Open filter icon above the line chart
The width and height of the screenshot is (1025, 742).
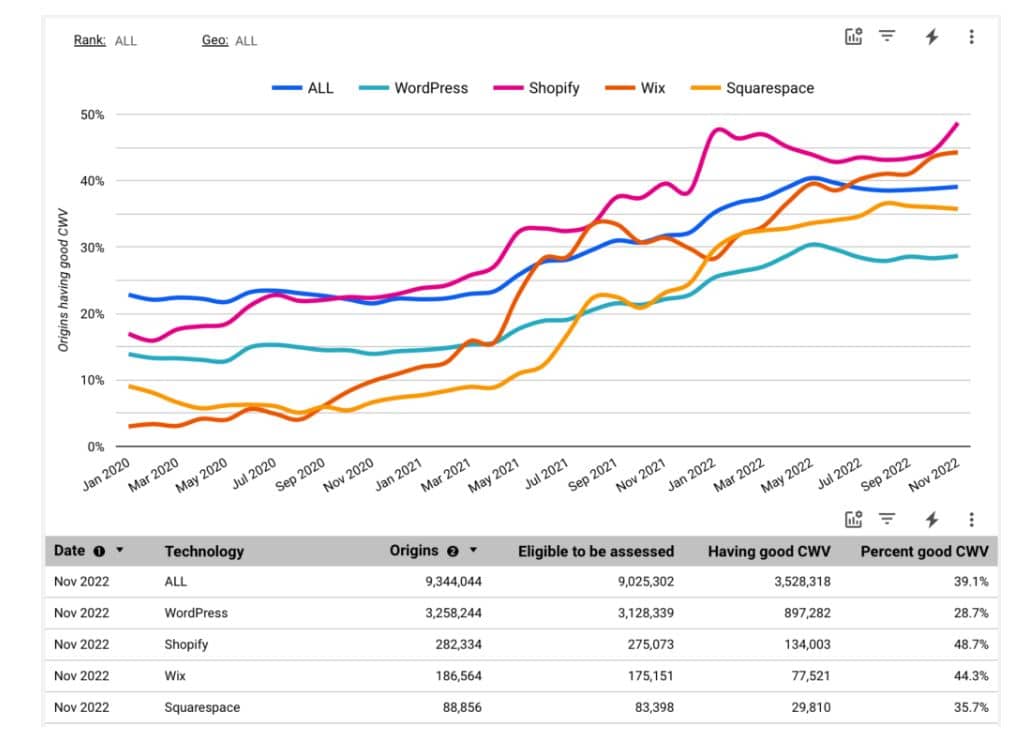886,36
